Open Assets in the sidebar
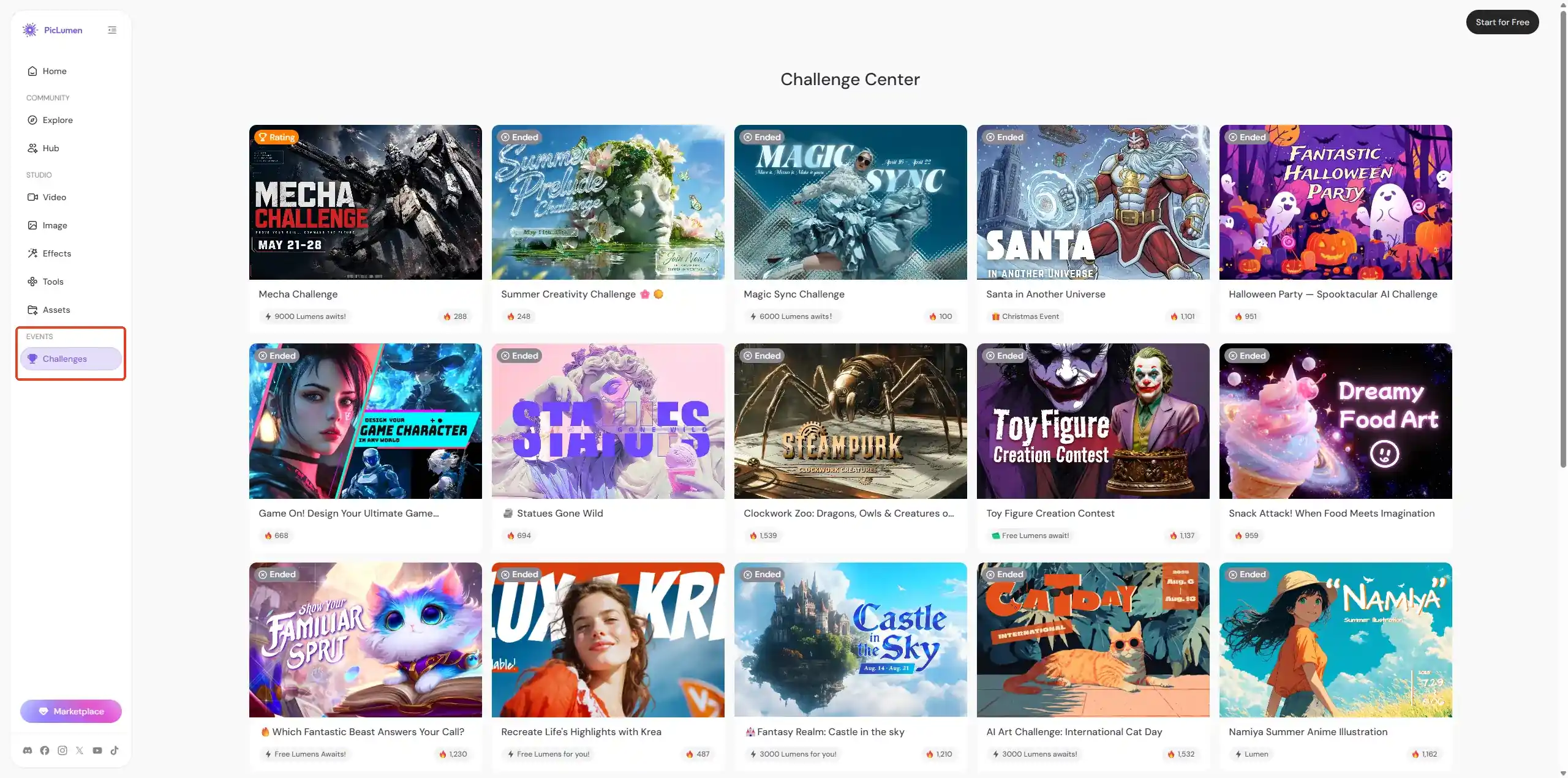Viewport: 1568px width, 778px height. coord(70,310)
